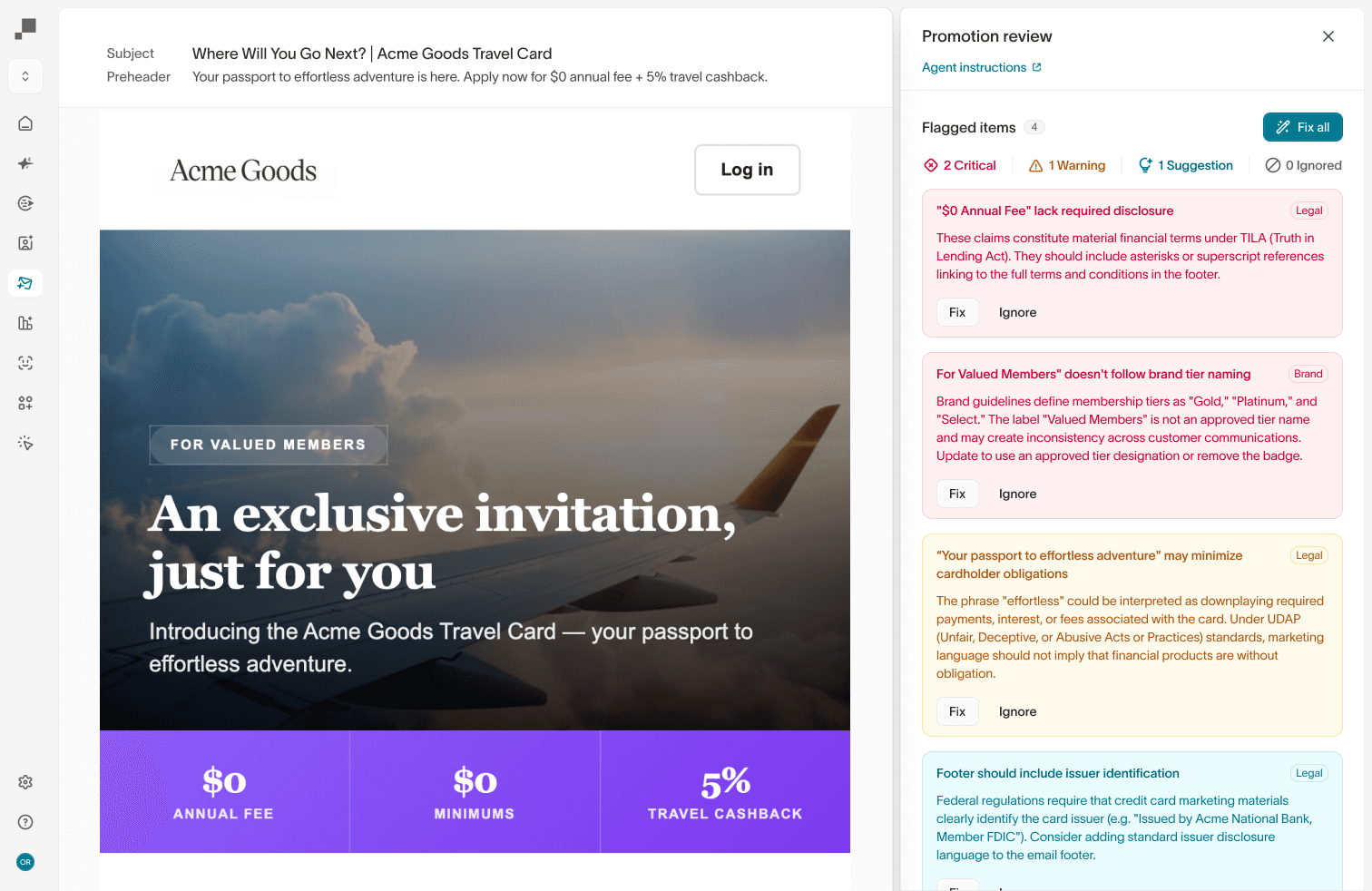Click the help question mark icon

(25, 822)
